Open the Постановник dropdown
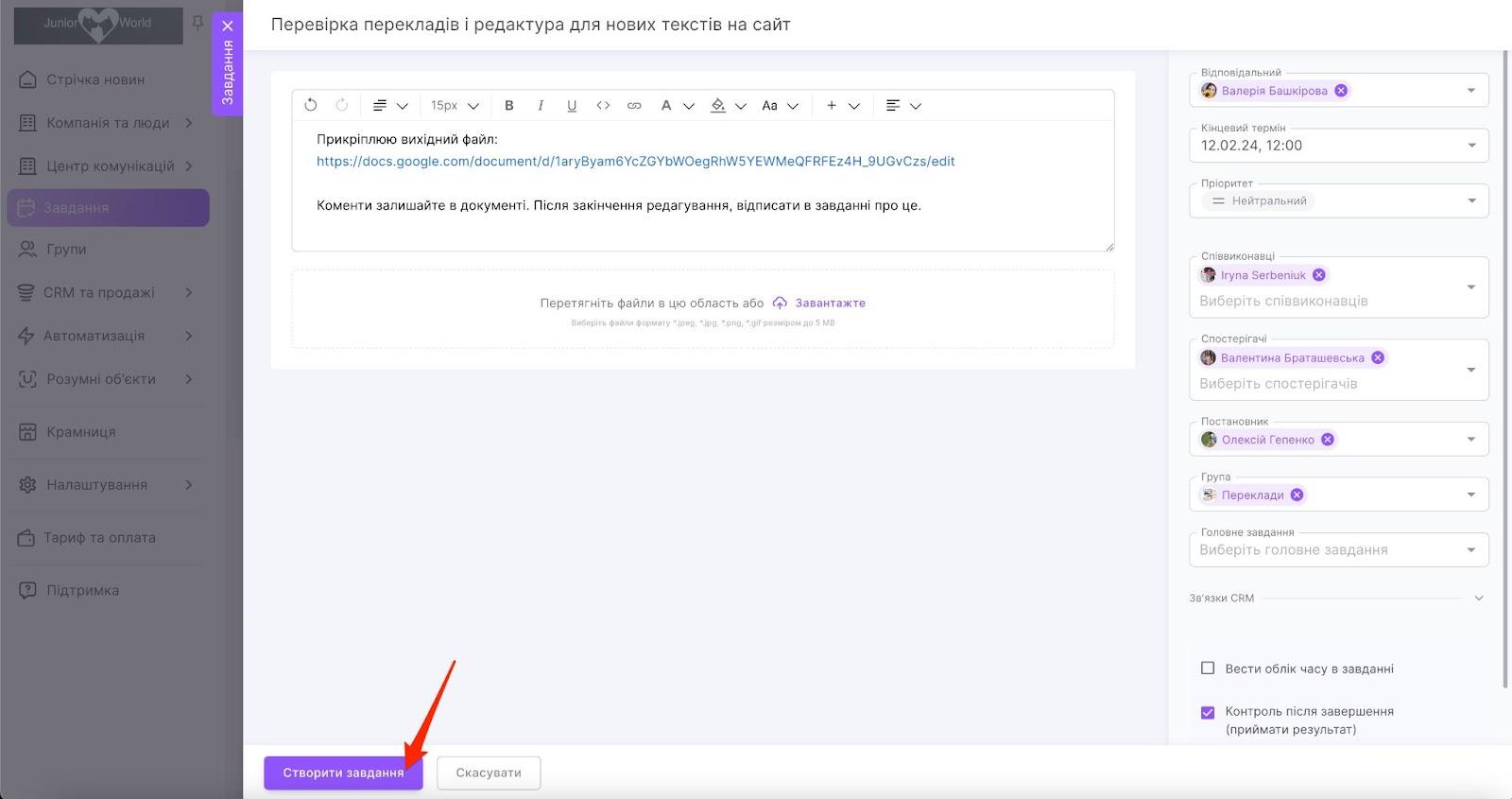This screenshot has width=1512, height=799. tap(1471, 440)
